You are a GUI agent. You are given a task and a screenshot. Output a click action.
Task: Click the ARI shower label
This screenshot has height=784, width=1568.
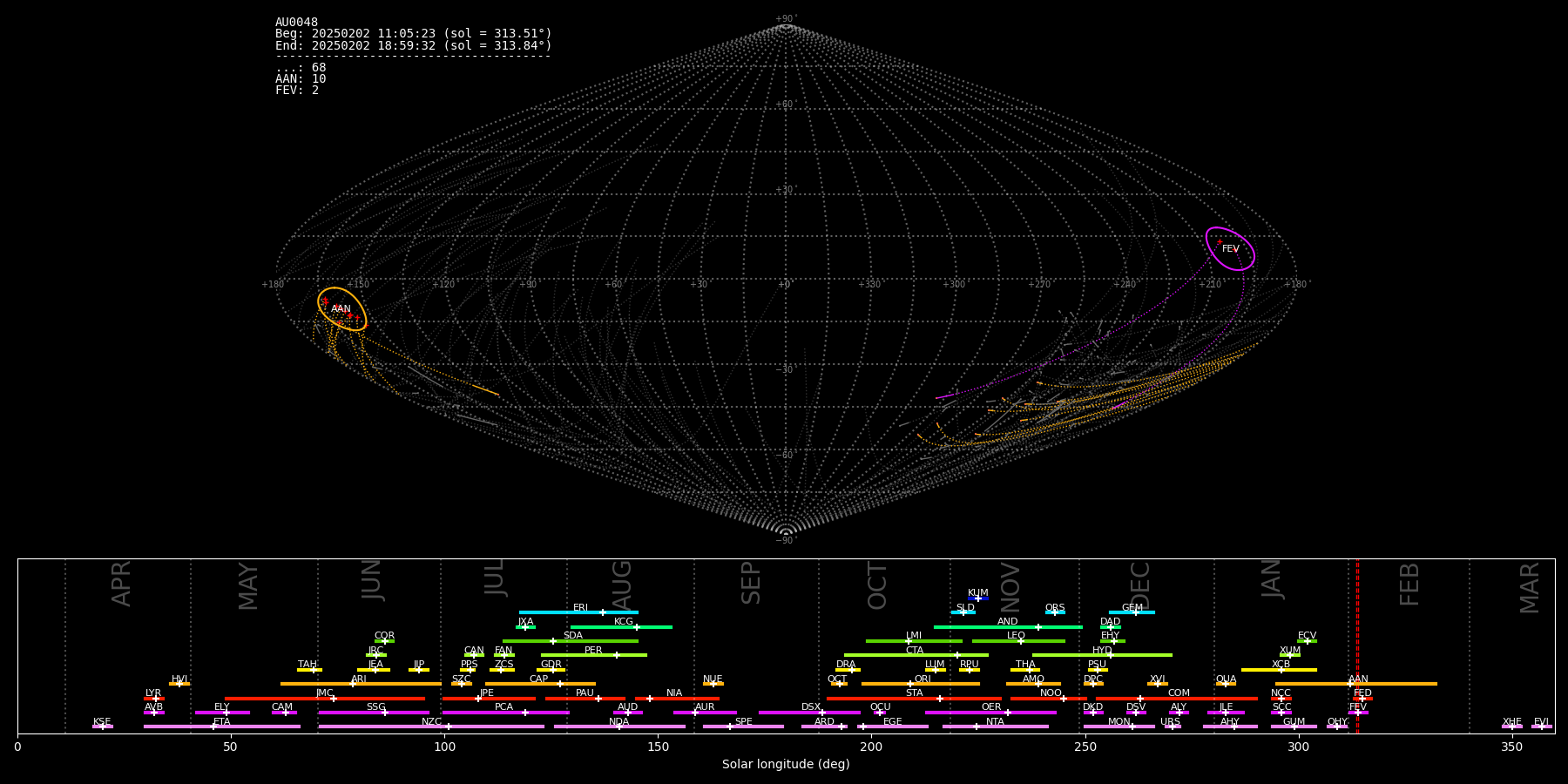tap(359, 679)
